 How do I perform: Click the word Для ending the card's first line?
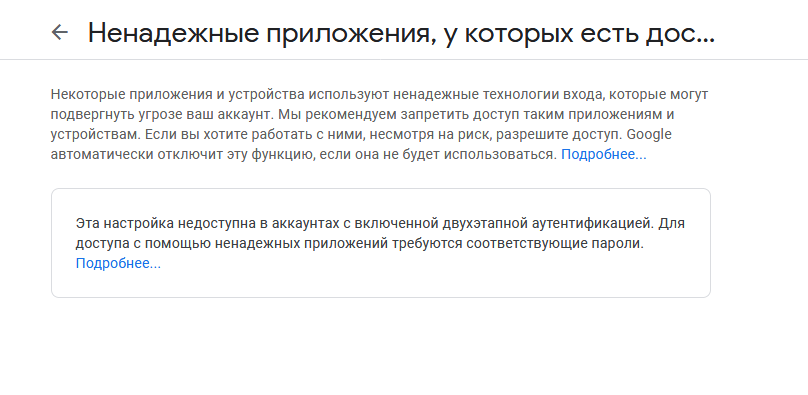(672, 224)
